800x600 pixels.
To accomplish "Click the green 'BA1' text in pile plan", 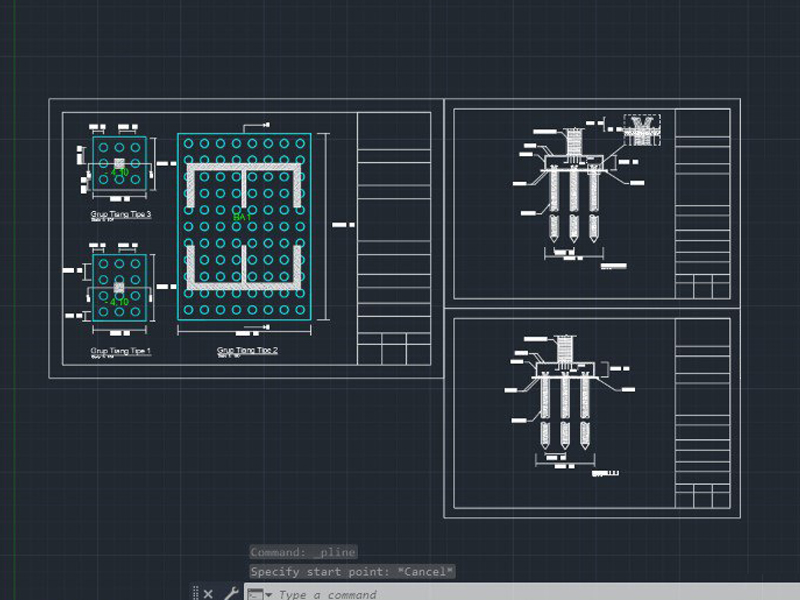I will pyautogui.click(x=242, y=217).
